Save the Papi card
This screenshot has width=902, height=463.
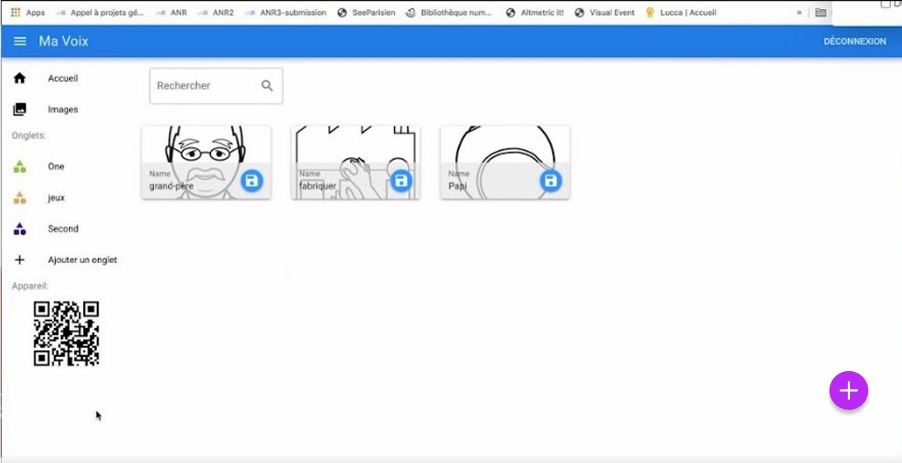pos(550,181)
